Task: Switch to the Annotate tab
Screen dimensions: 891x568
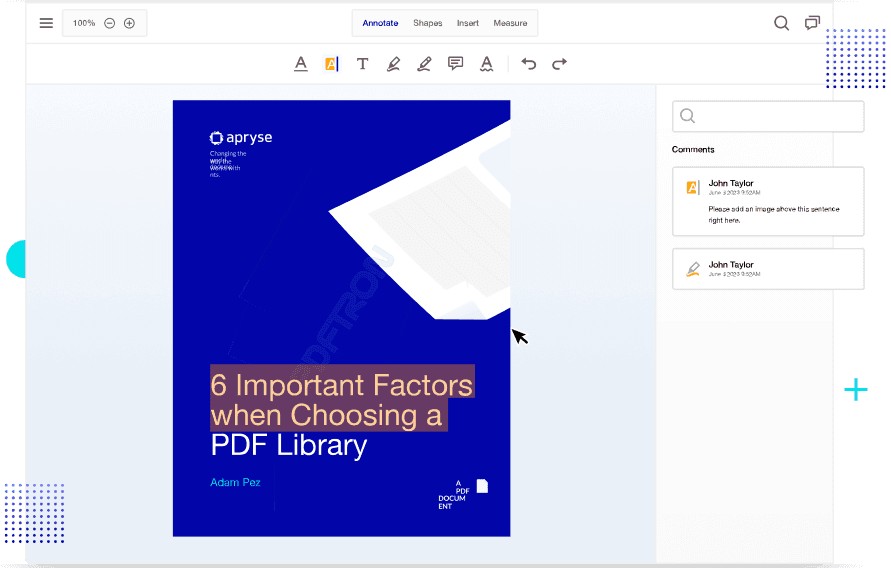Action: (380, 23)
